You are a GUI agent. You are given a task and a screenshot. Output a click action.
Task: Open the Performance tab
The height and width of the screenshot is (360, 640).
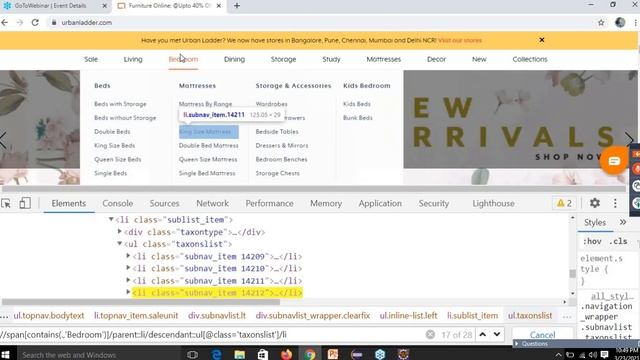point(269,203)
